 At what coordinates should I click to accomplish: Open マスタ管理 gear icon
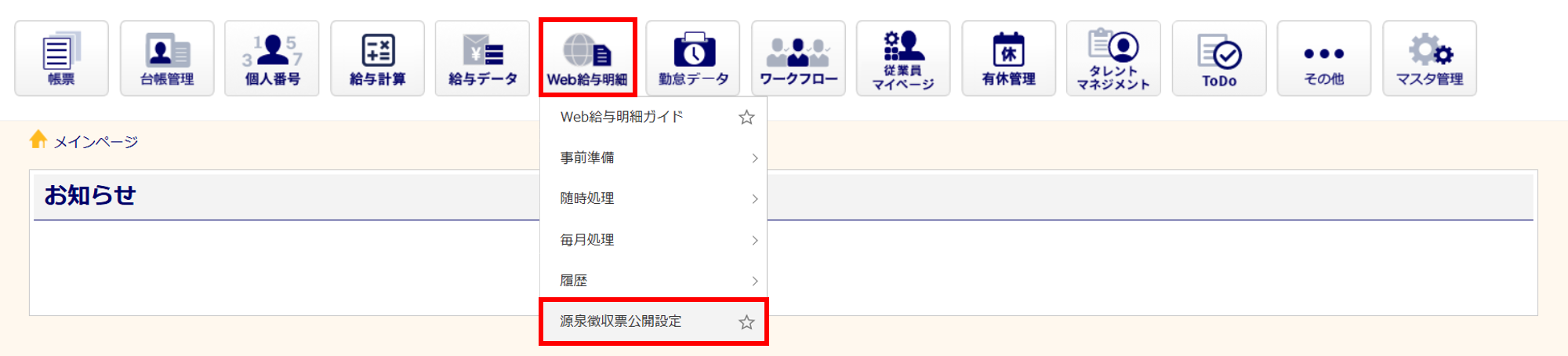click(x=1430, y=59)
